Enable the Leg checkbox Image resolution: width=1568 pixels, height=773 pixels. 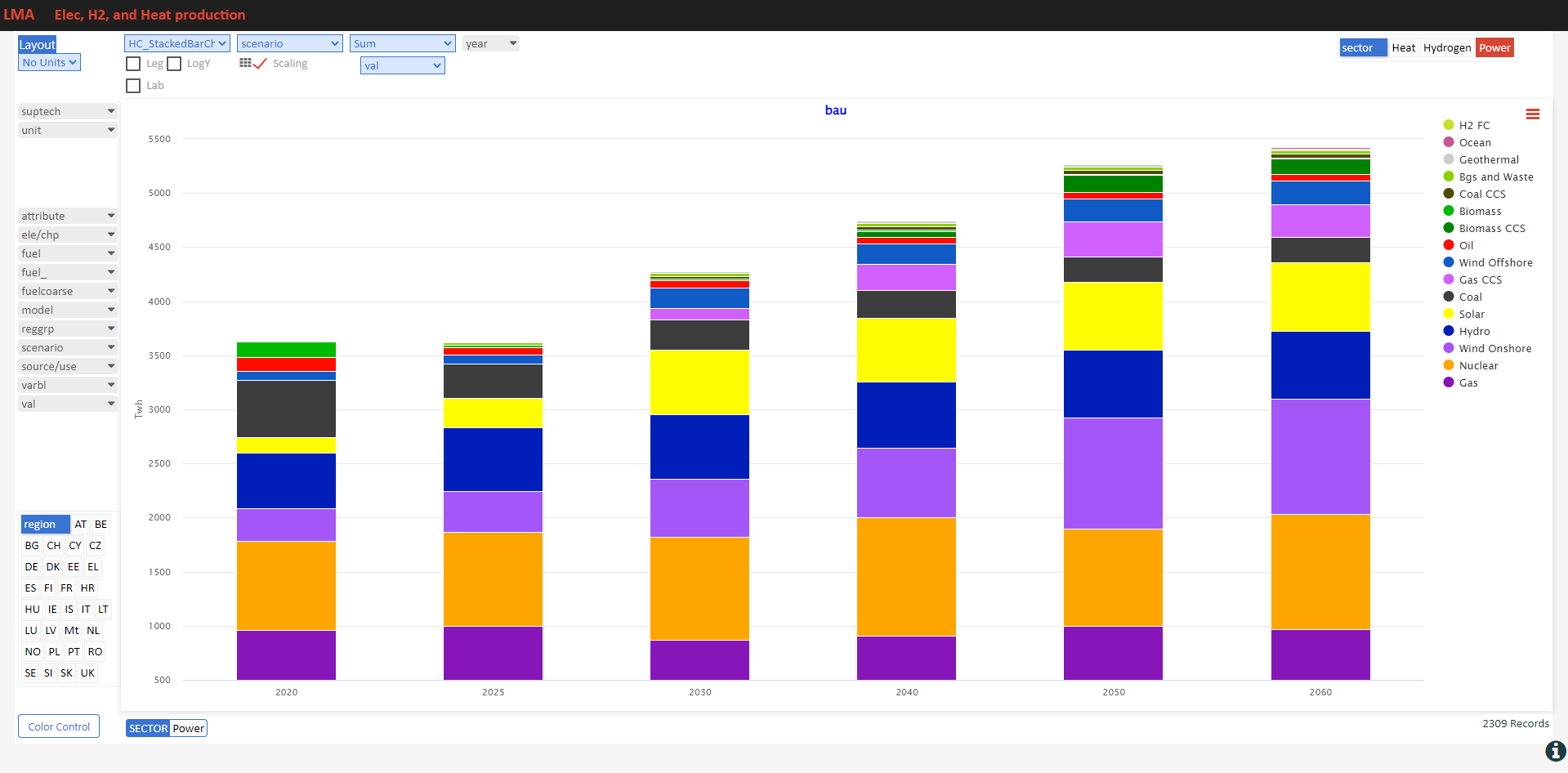click(x=133, y=64)
